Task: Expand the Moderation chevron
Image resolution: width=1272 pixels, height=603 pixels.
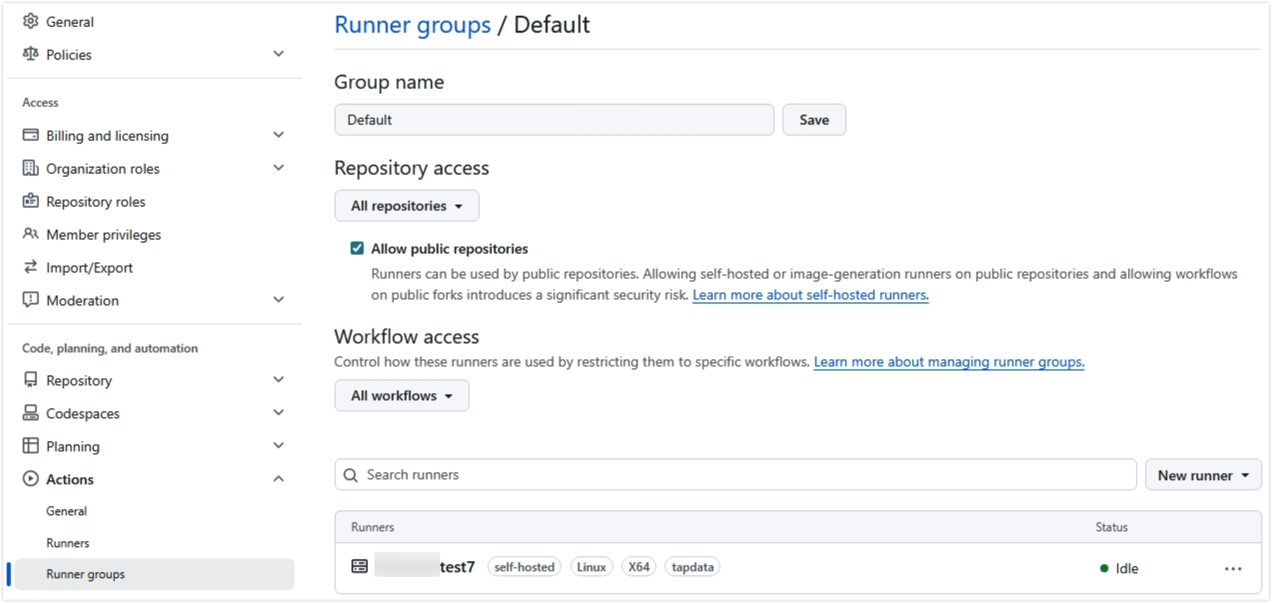Action: coord(279,300)
